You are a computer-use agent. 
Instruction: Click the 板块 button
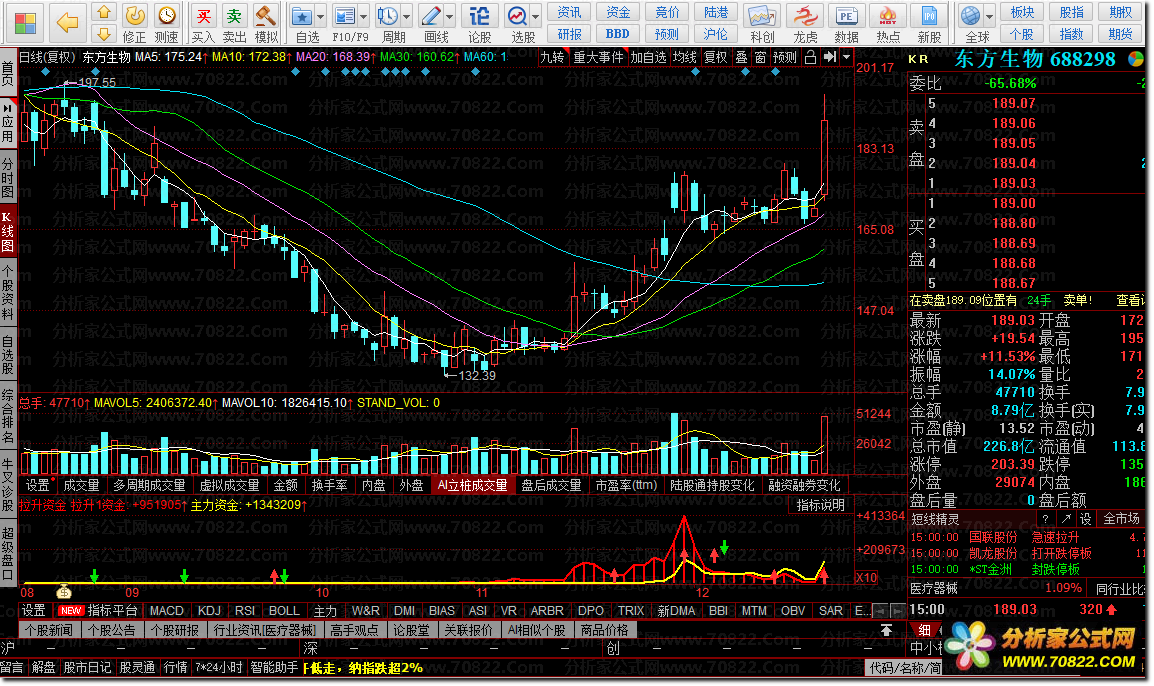pyautogui.click(x=1022, y=13)
